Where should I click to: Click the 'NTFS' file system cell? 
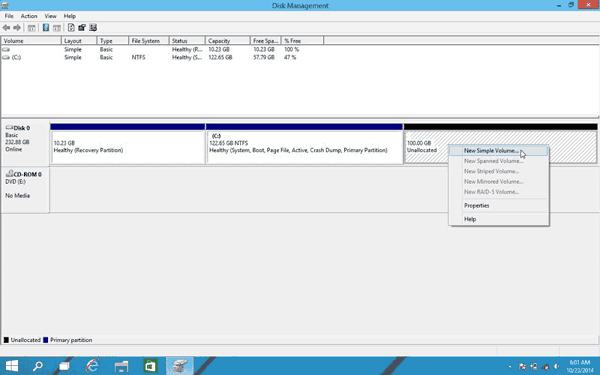pyautogui.click(x=138, y=57)
